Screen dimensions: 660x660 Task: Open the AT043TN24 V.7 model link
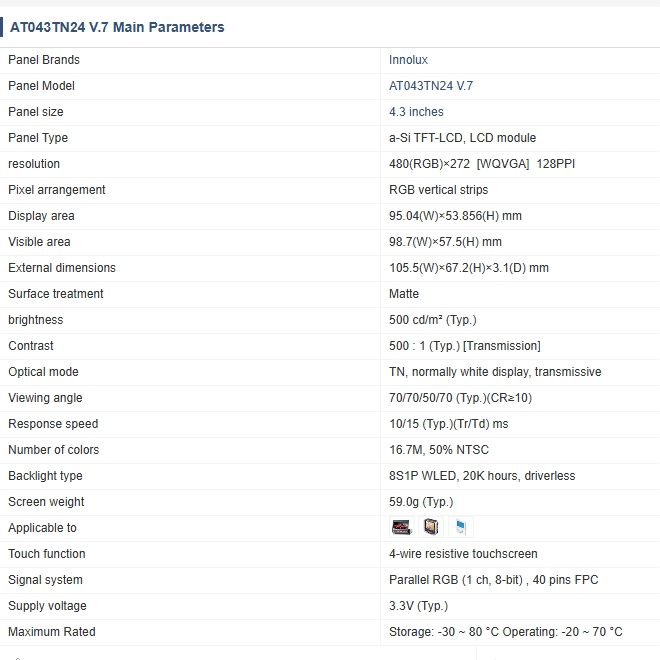pyautogui.click(x=431, y=86)
